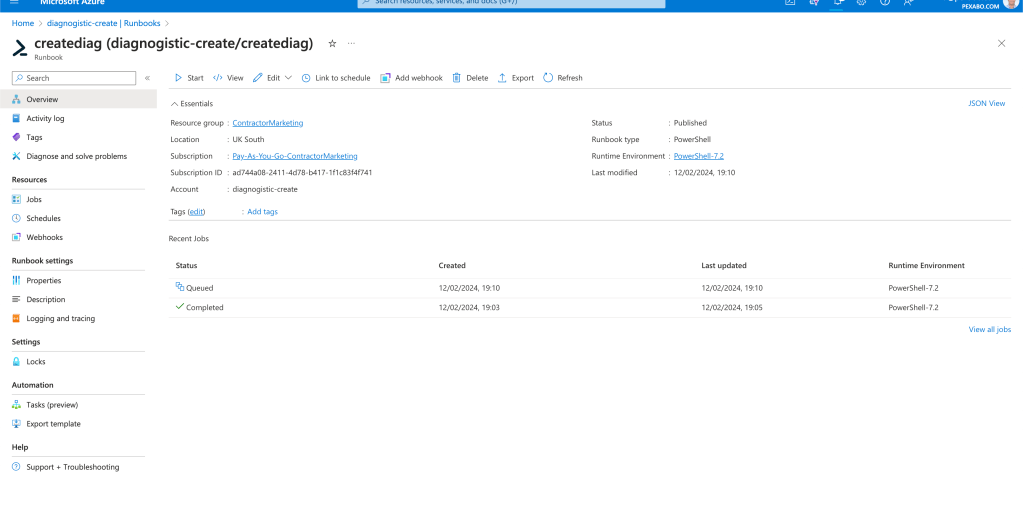The height and width of the screenshot is (509, 1023).
Task: Refresh the runbook overview
Action: pyautogui.click(x=562, y=78)
